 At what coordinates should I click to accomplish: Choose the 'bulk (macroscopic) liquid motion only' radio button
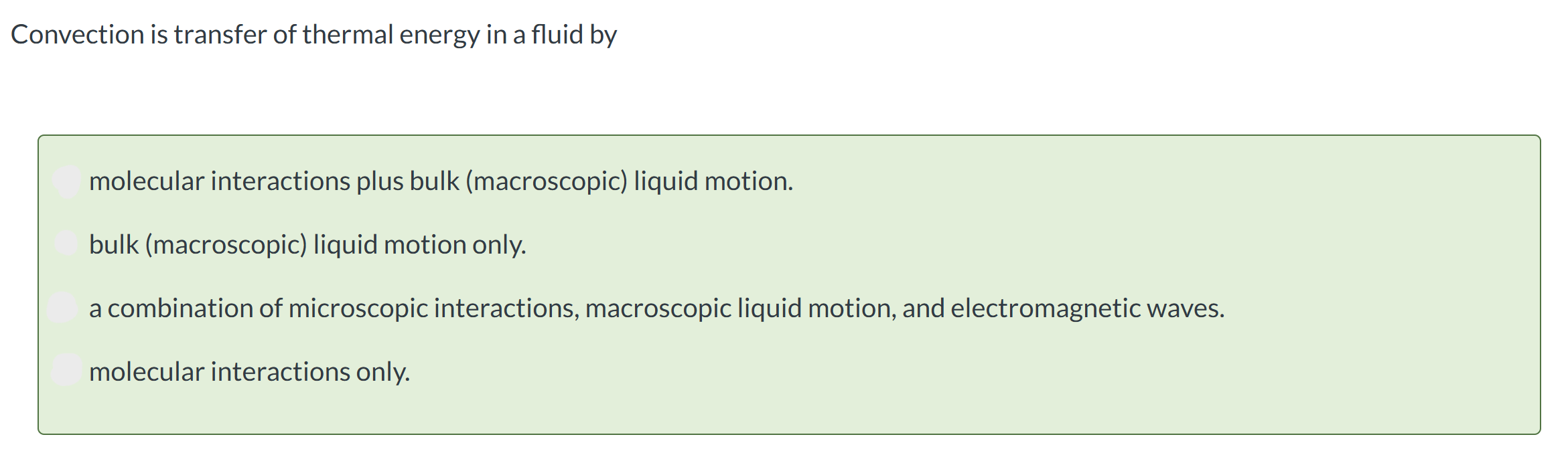pos(67,243)
